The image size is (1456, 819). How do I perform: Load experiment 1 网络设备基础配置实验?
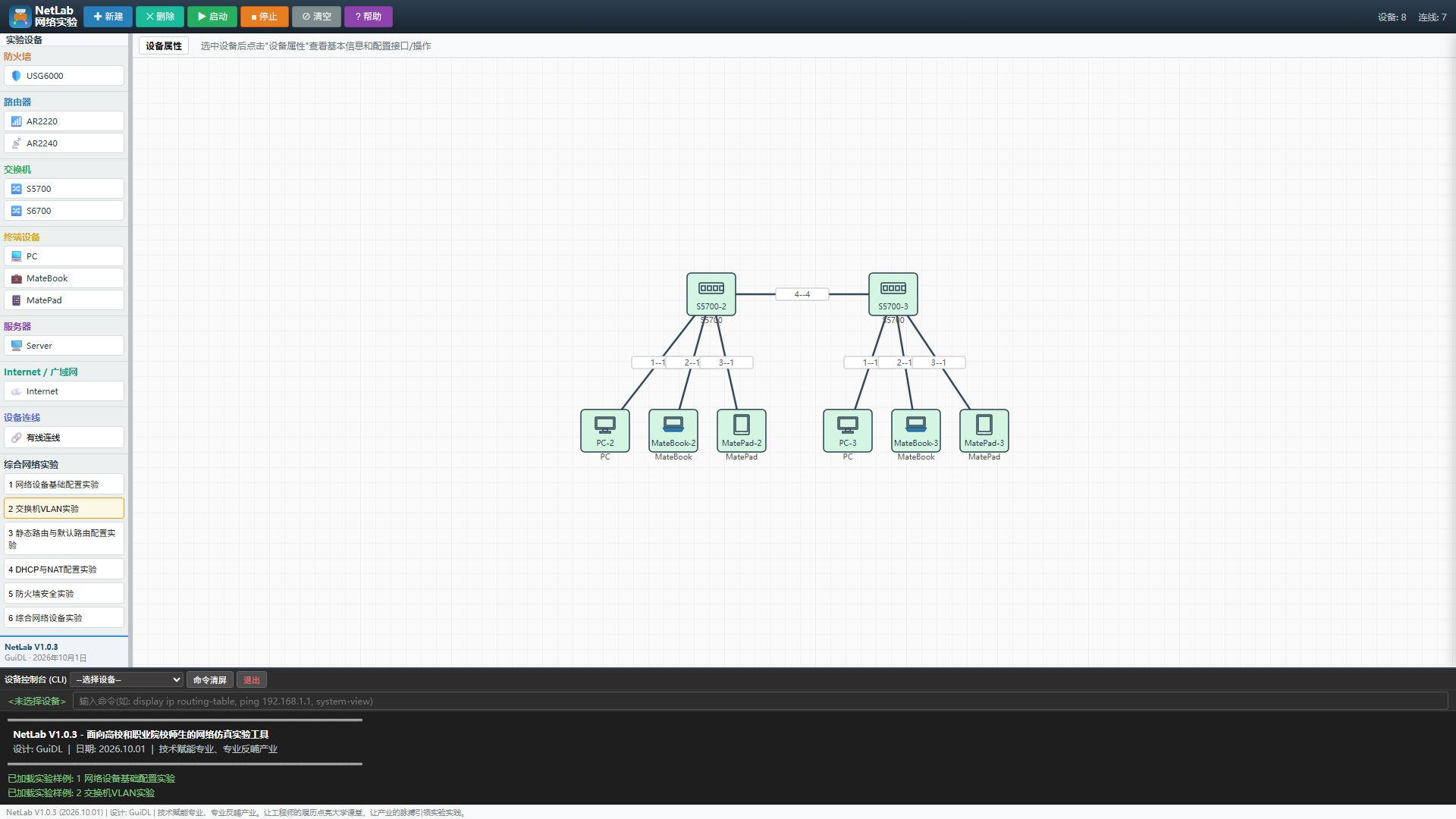pyautogui.click(x=64, y=485)
